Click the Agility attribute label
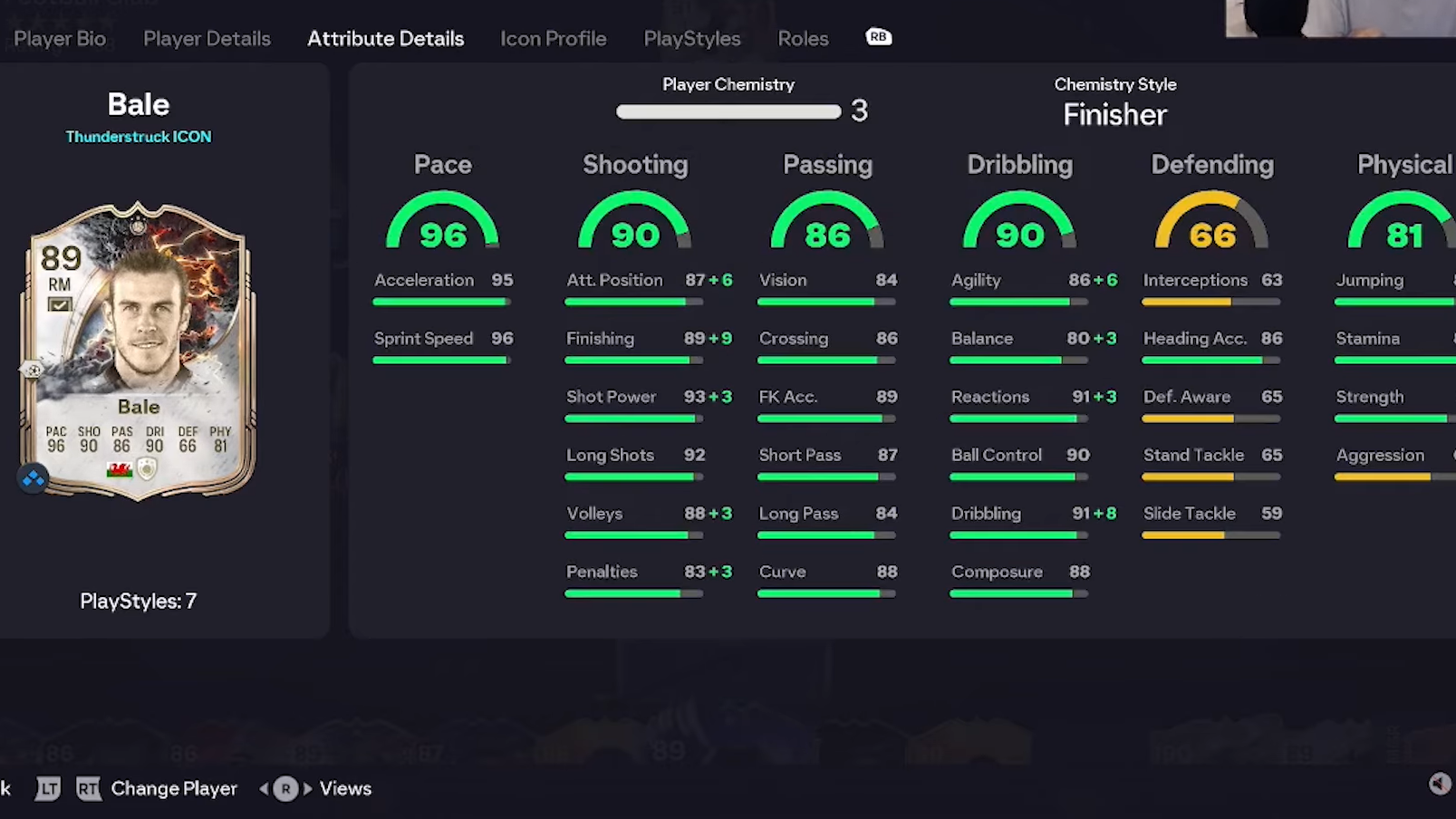This screenshot has width=1456, height=819. (976, 281)
